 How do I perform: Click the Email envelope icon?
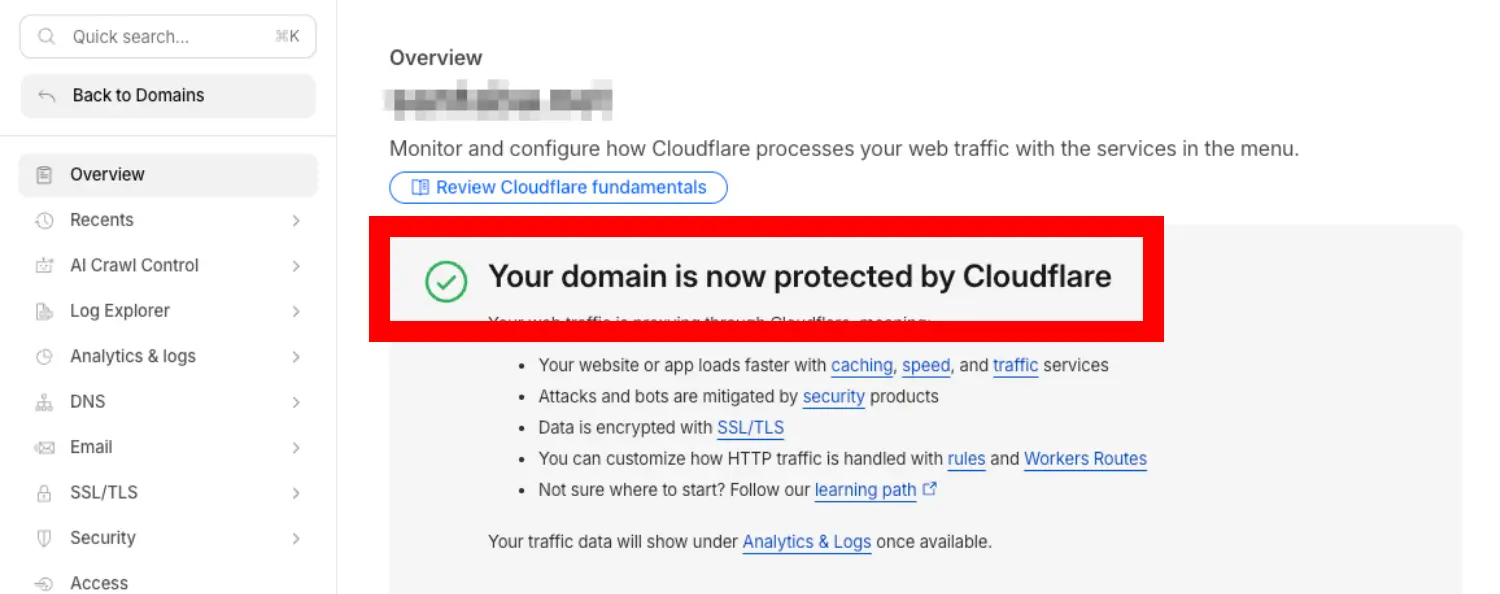click(x=44, y=448)
